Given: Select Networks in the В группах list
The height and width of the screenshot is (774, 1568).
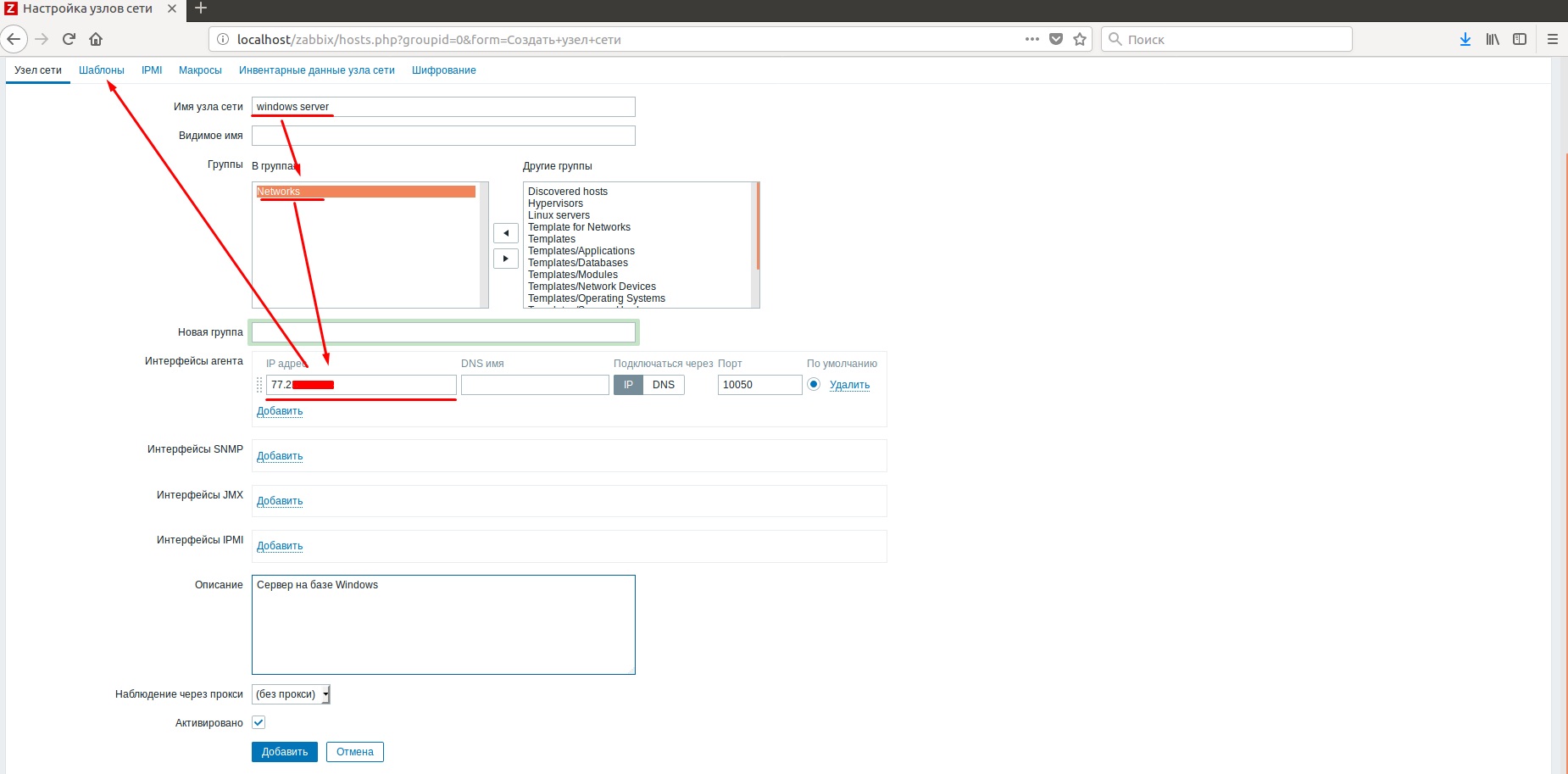Looking at the screenshot, I should point(365,192).
